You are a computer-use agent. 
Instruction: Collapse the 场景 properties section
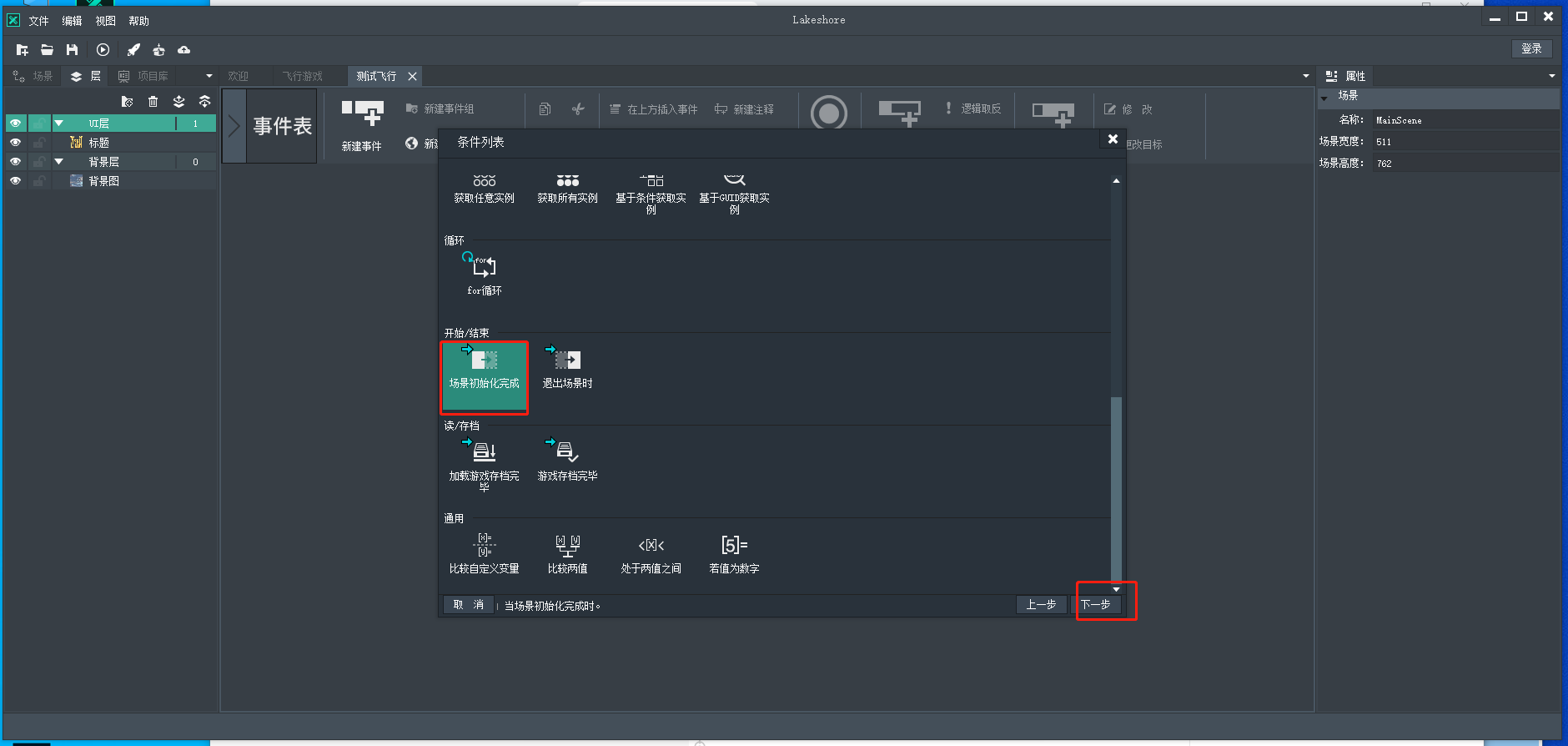(1324, 98)
